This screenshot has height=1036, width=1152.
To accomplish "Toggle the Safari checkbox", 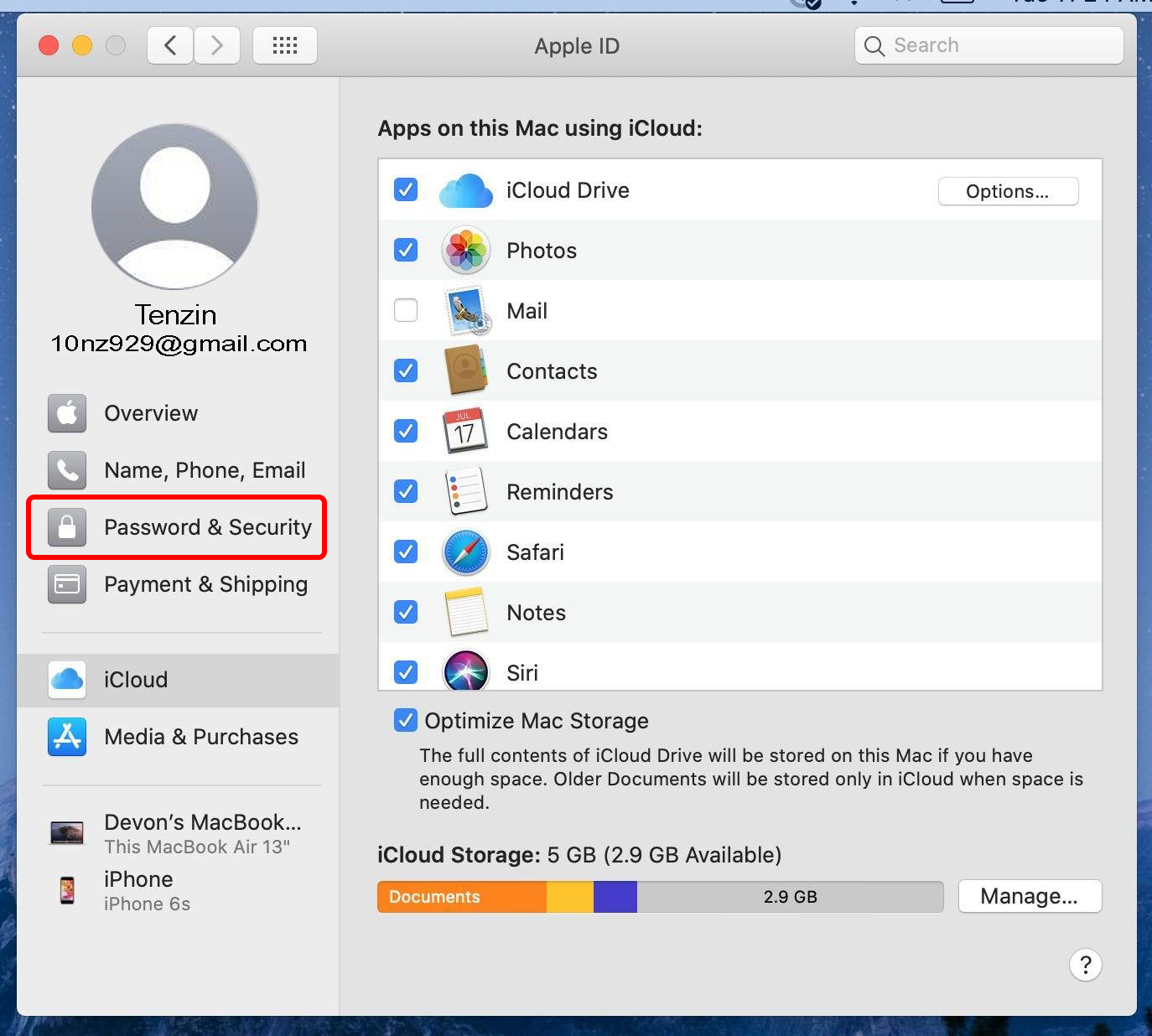I will pyautogui.click(x=406, y=552).
